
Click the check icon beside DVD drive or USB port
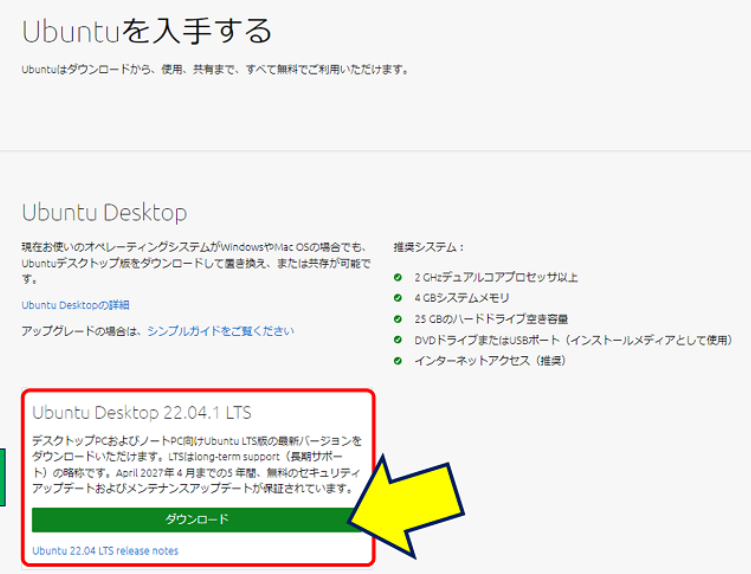click(x=398, y=340)
